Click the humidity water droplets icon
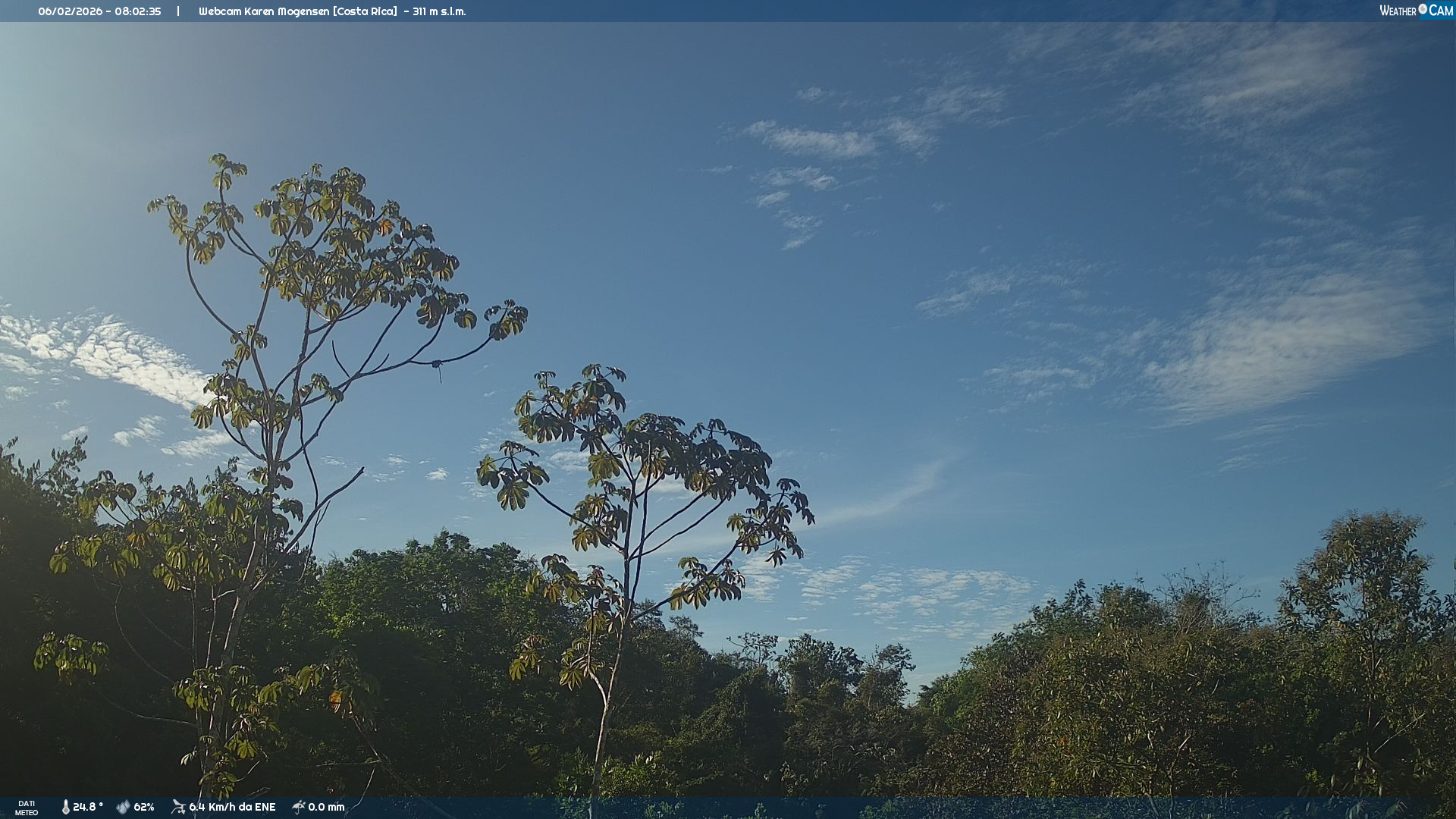1456x819 pixels. pyautogui.click(x=123, y=807)
